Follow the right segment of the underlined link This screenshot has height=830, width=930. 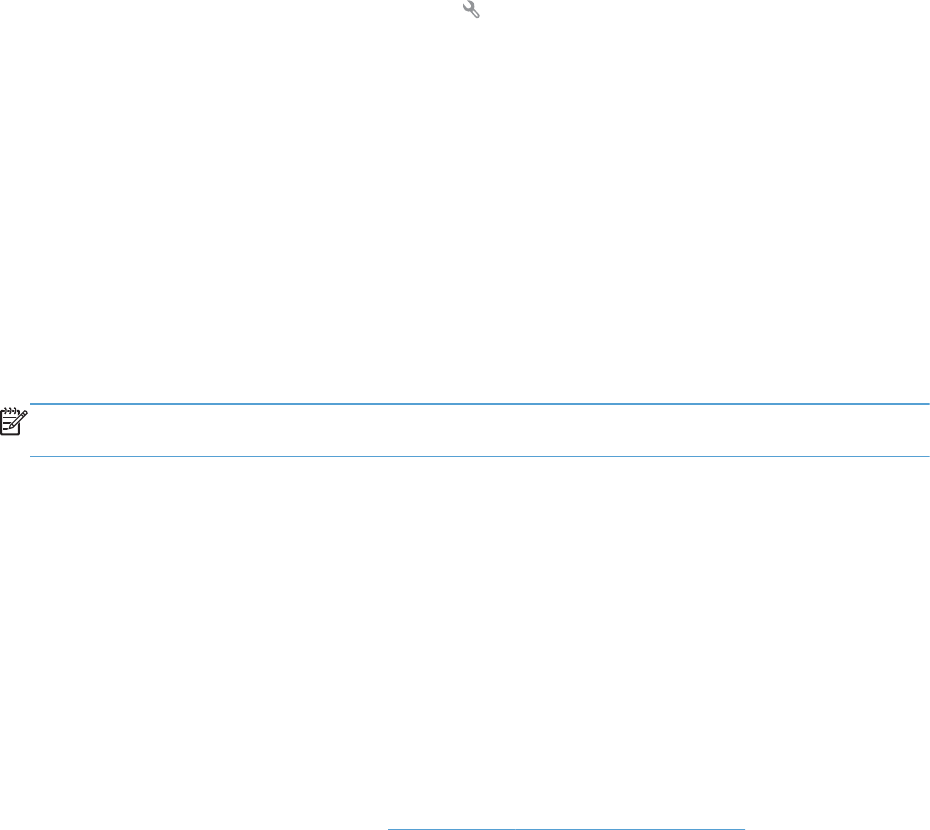[630, 828]
